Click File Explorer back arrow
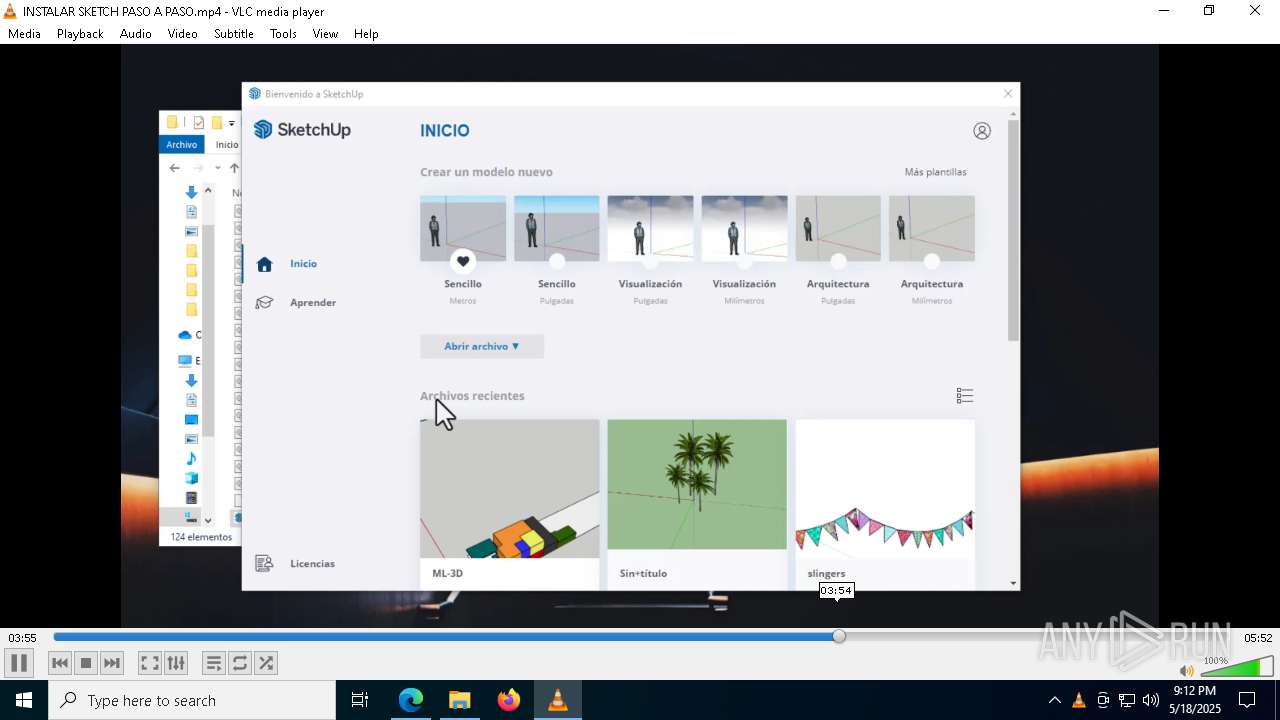This screenshot has height=720, width=1280. tap(175, 168)
